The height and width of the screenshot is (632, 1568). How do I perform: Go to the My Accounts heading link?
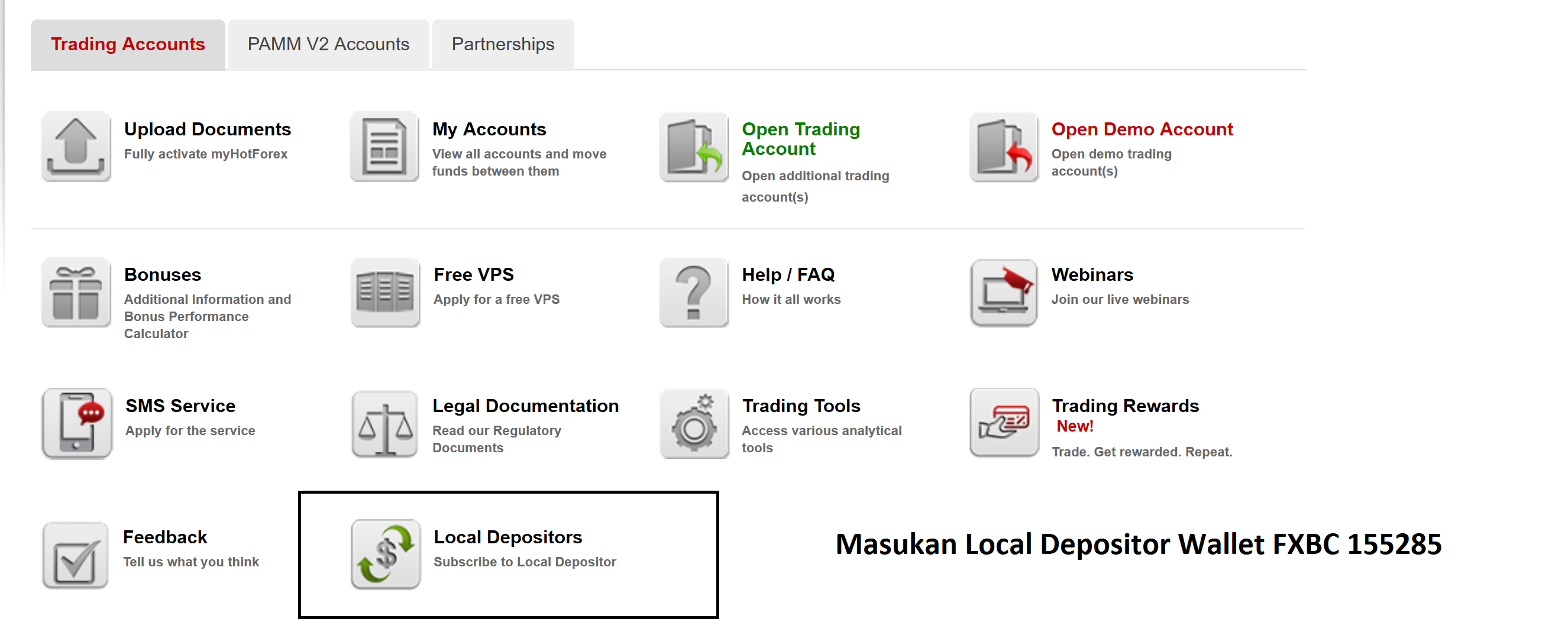[489, 129]
